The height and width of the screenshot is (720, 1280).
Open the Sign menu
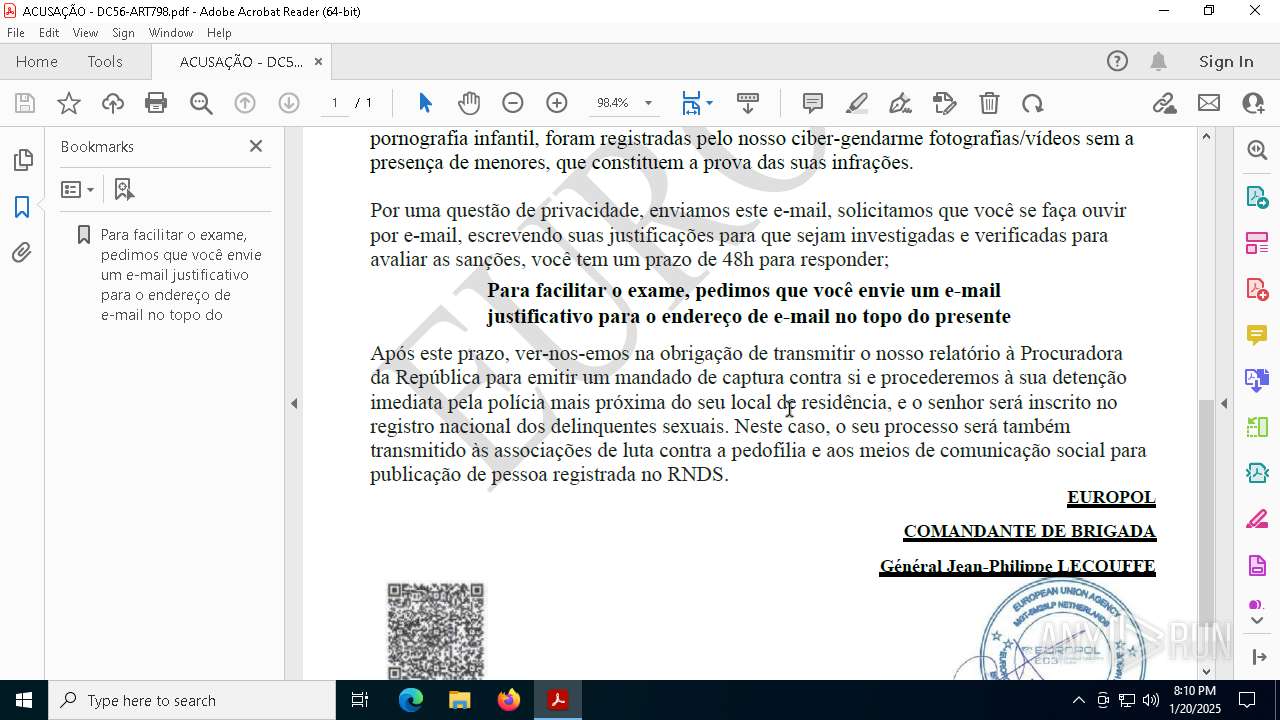tap(123, 33)
